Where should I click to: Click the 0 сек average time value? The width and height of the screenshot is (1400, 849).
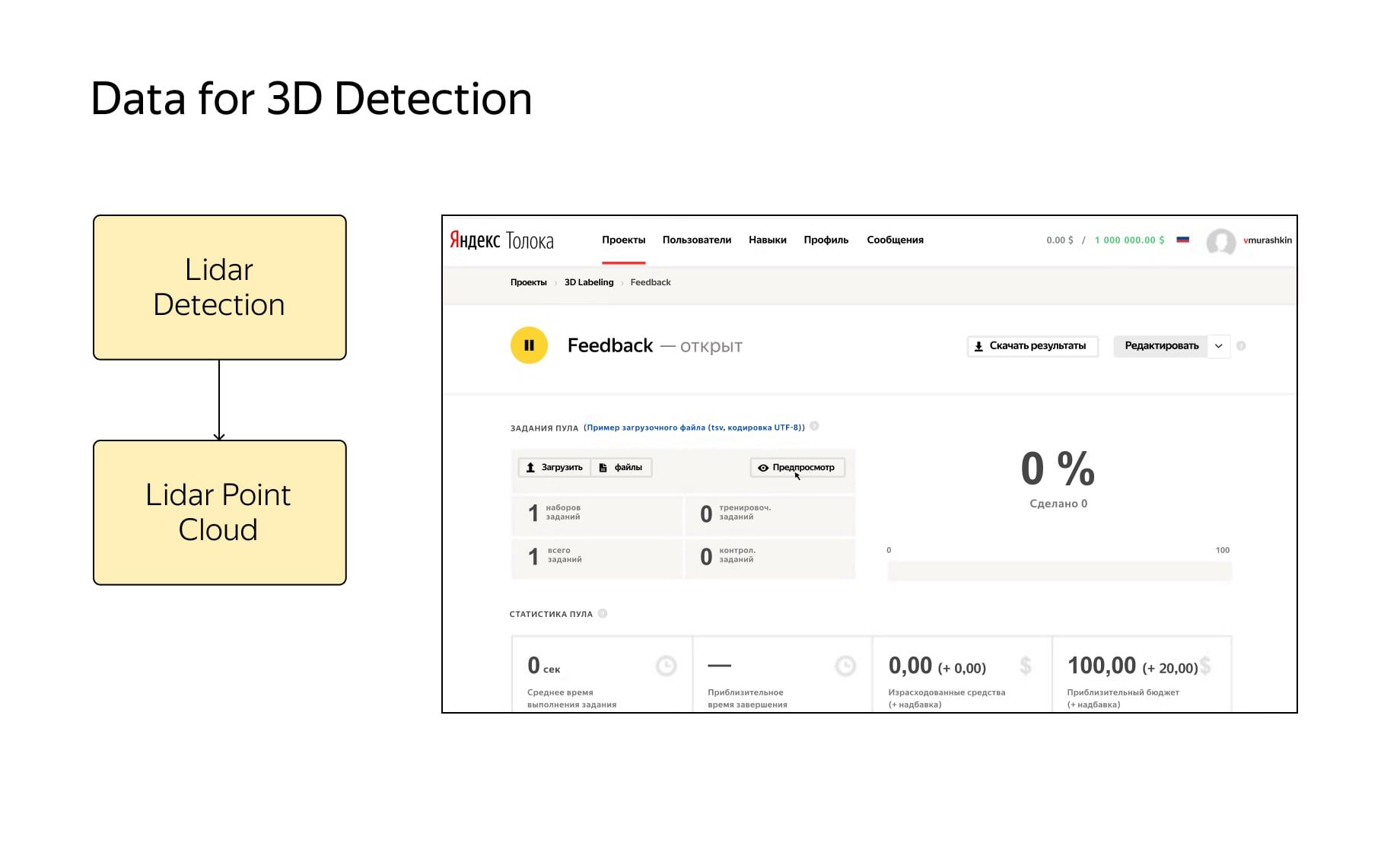coord(543,666)
